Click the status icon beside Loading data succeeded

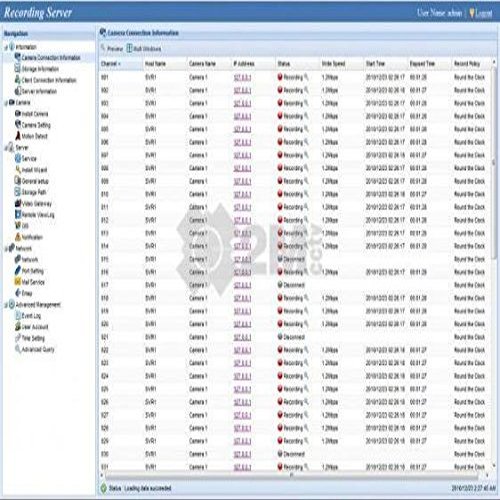[104, 488]
